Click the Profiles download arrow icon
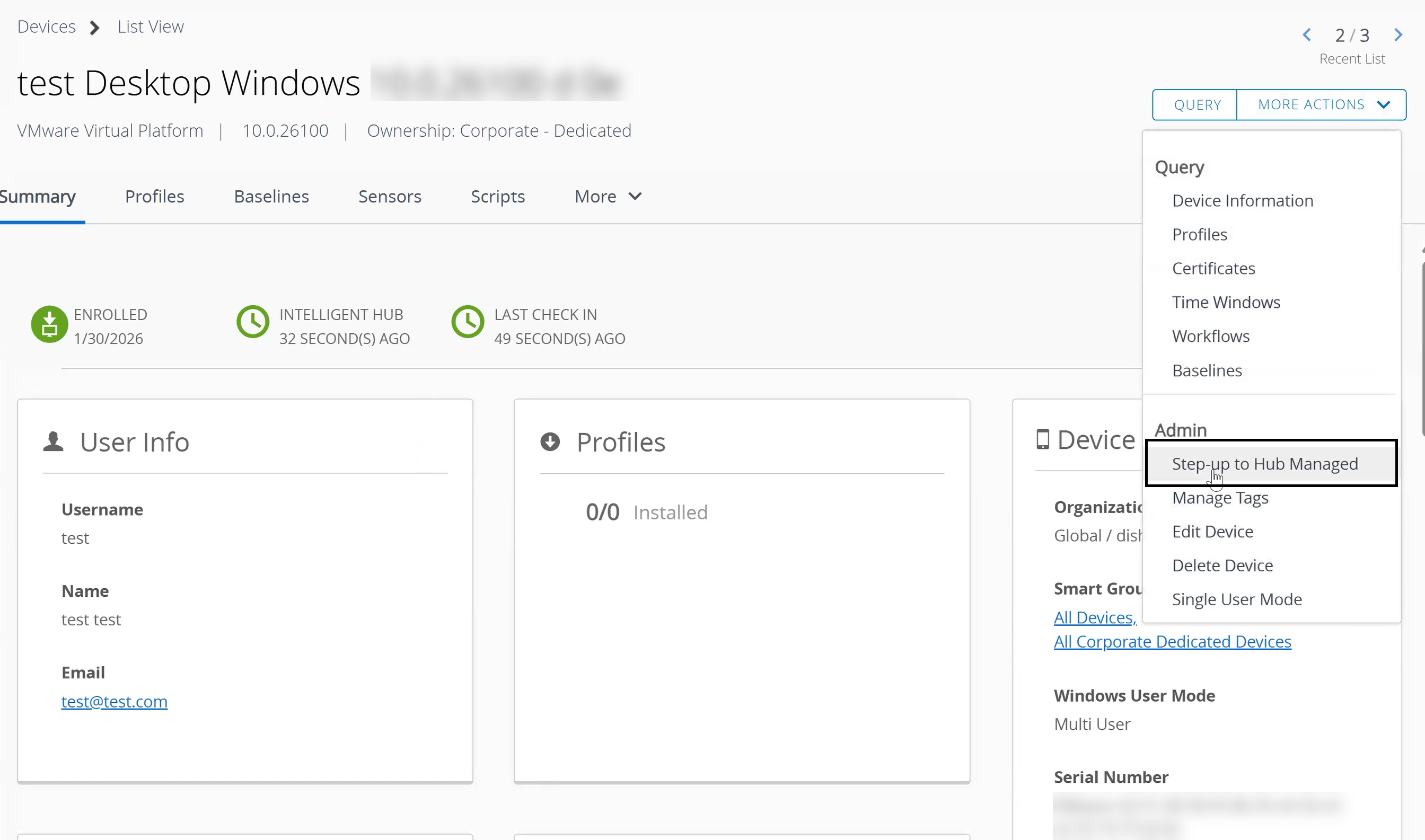The height and width of the screenshot is (840, 1425). pyautogui.click(x=550, y=441)
